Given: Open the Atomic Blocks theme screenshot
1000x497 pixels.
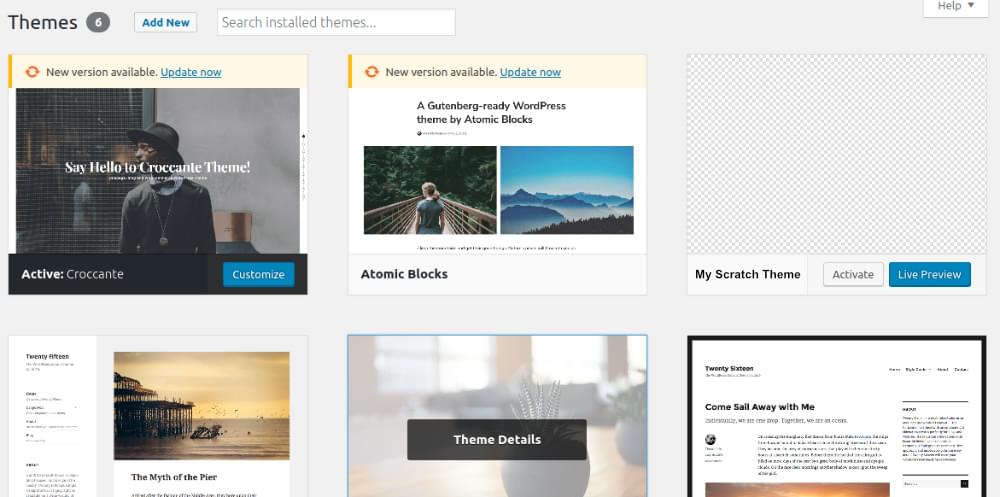Looking at the screenshot, I should coord(497,171).
